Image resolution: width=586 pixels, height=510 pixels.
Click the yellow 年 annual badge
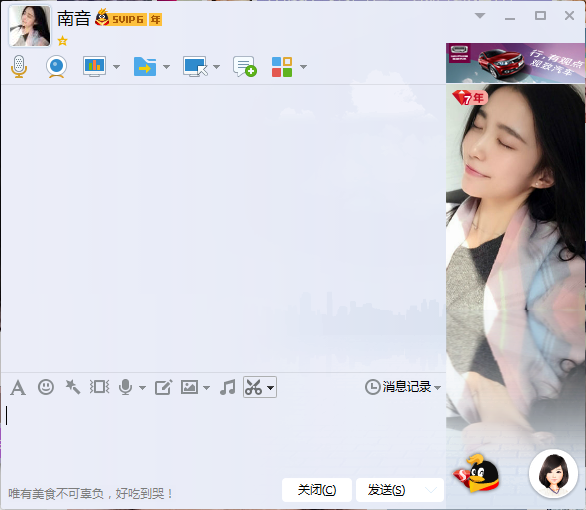coord(155,19)
